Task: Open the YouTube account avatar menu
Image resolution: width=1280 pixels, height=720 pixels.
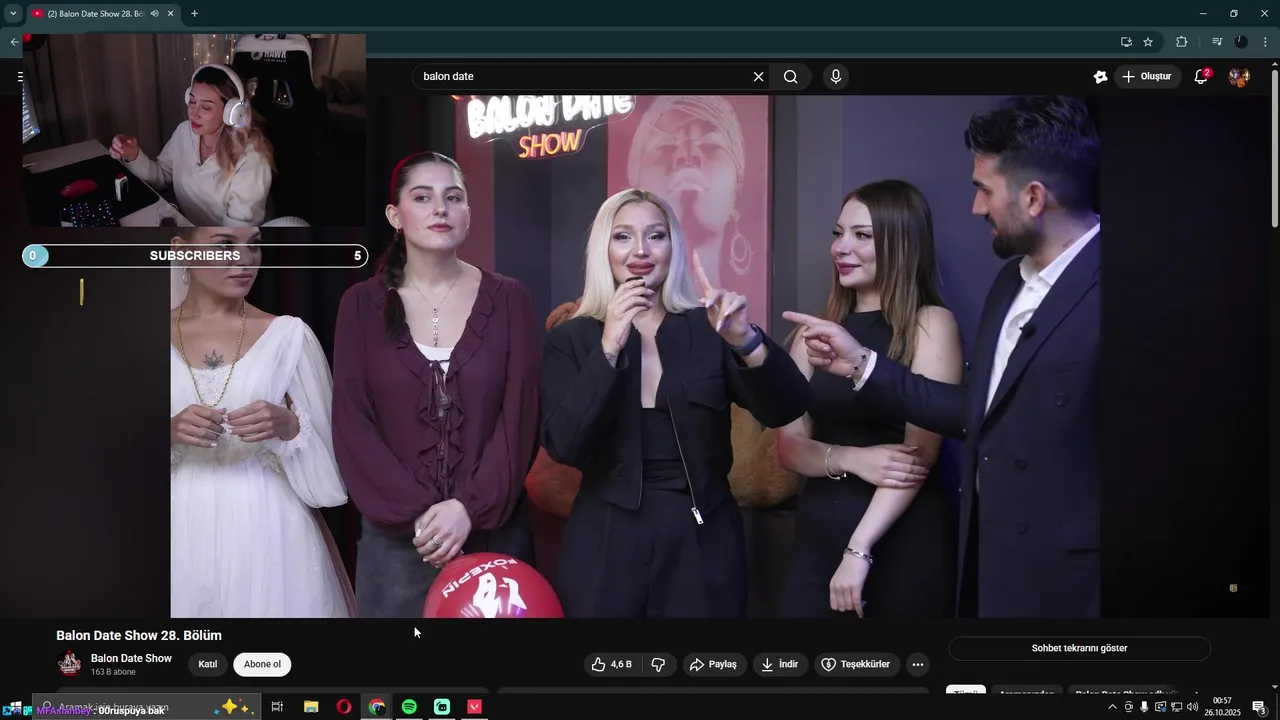Action: 1239,77
